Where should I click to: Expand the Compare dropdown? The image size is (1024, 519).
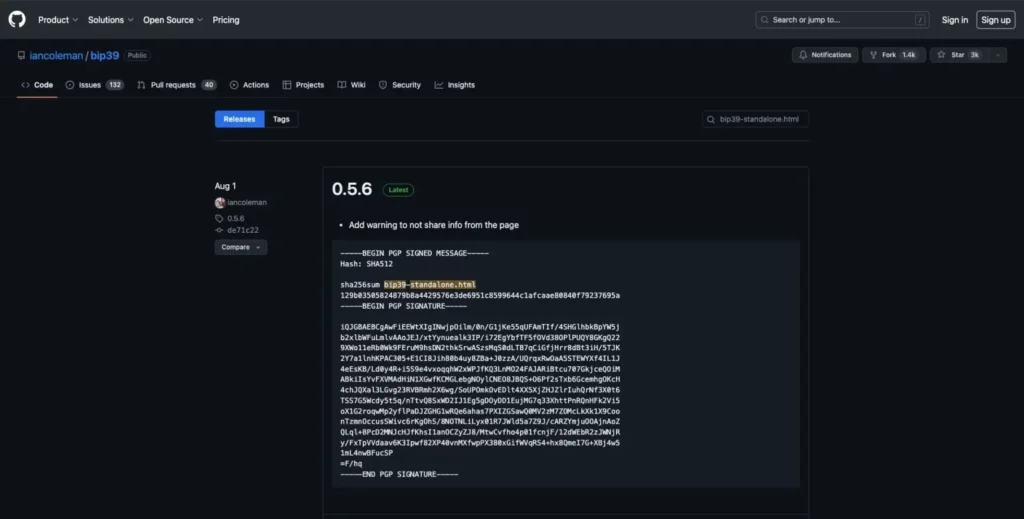(240, 247)
